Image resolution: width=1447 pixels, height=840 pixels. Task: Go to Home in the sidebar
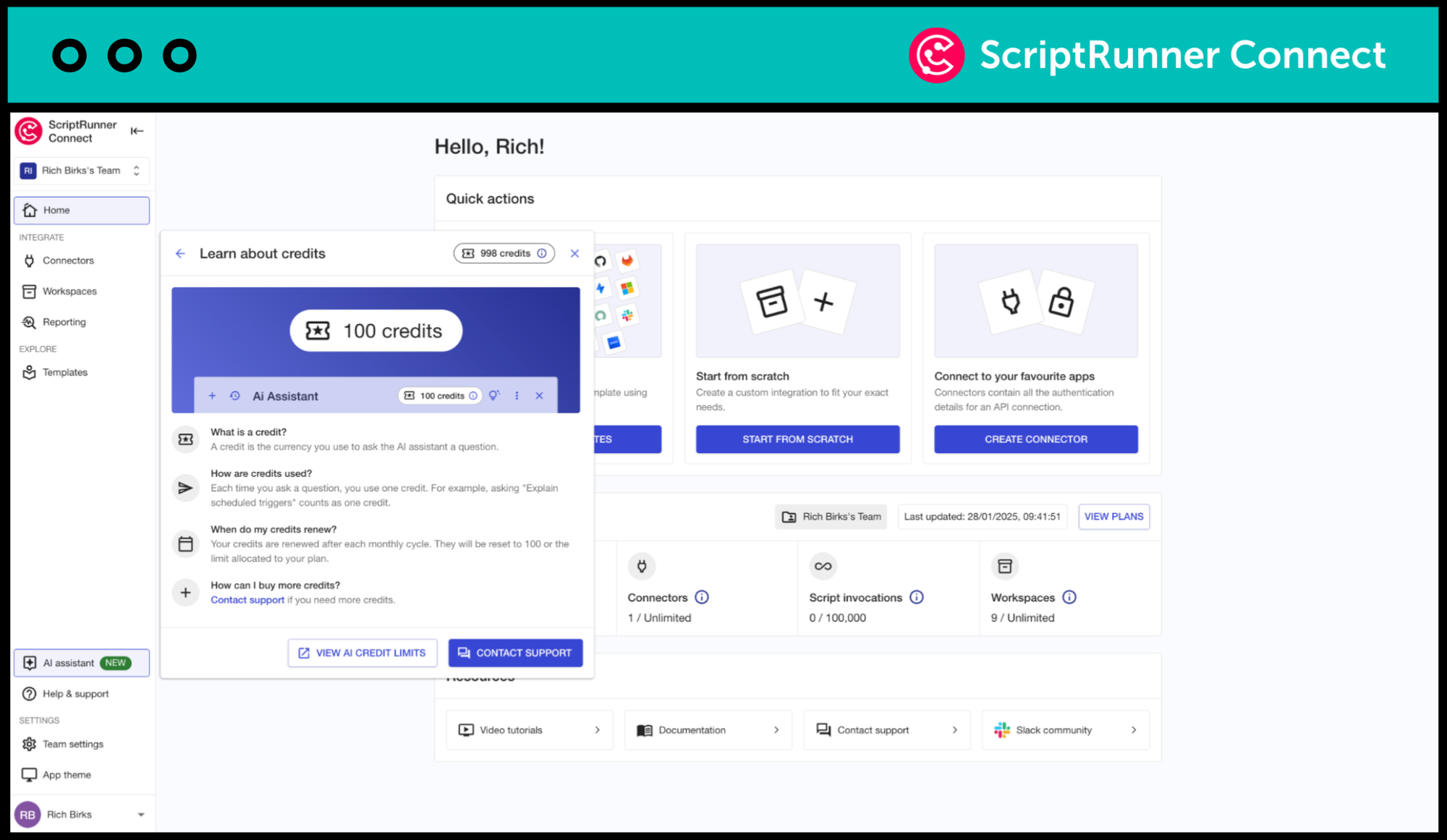point(81,211)
